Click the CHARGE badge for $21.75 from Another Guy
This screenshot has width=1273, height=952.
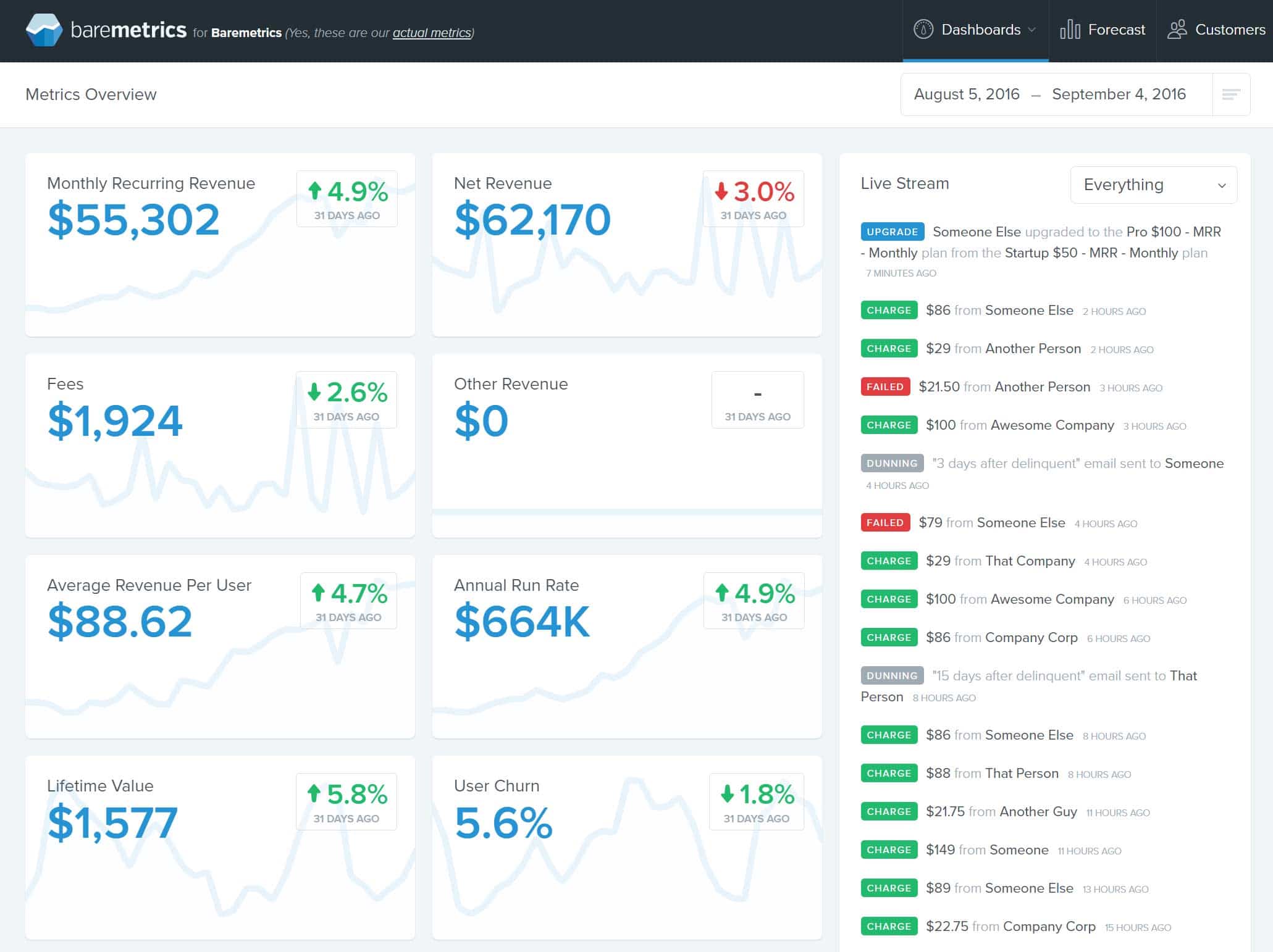(x=889, y=811)
